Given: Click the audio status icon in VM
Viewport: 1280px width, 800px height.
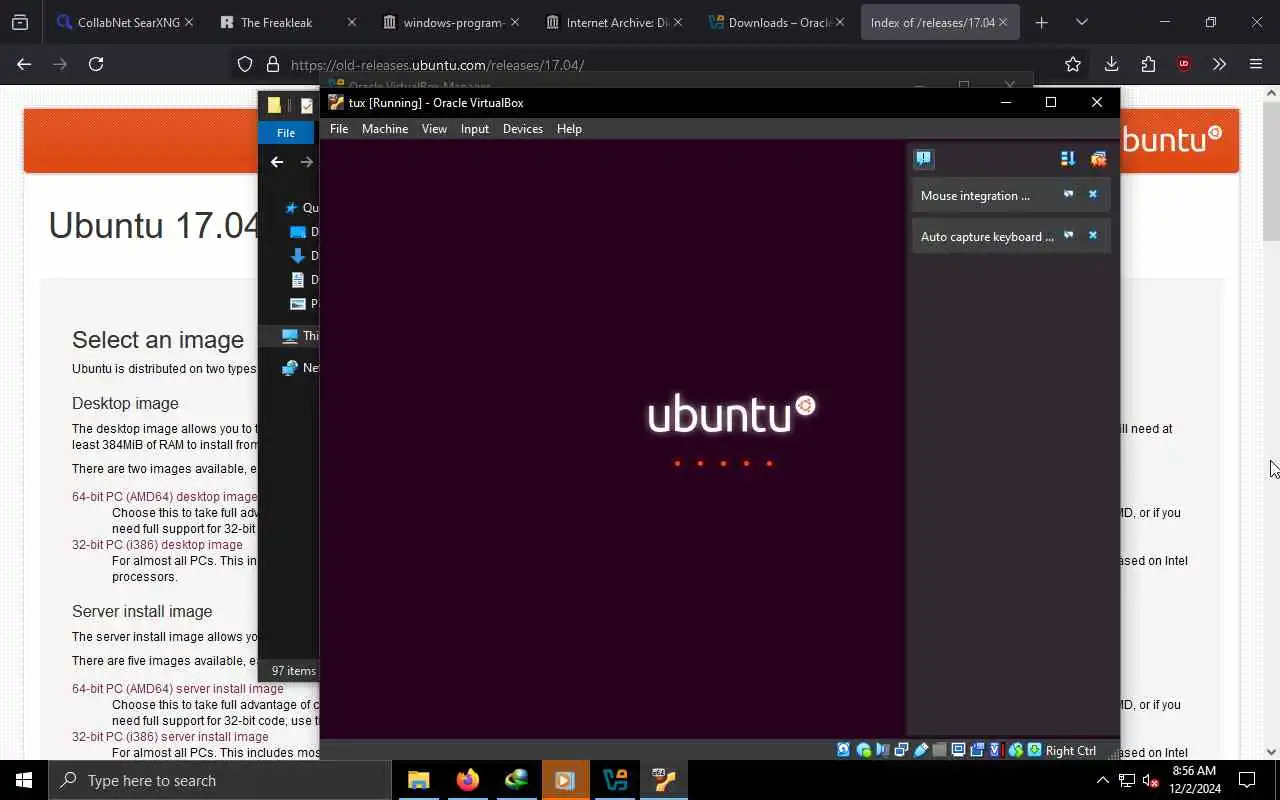Looking at the screenshot, I should (882, 750).
